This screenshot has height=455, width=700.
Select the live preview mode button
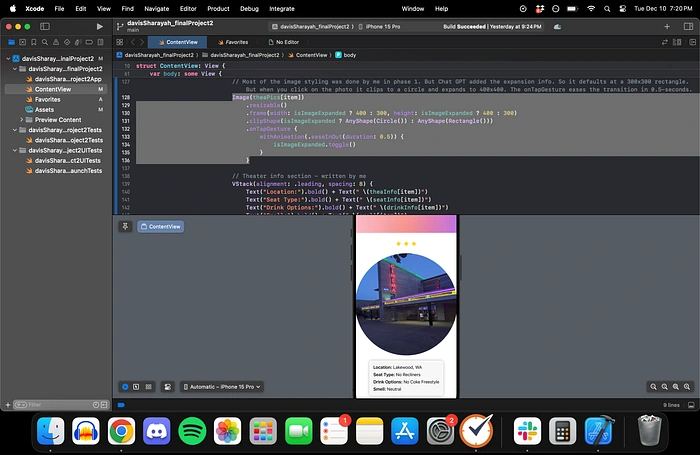[125, 386]
